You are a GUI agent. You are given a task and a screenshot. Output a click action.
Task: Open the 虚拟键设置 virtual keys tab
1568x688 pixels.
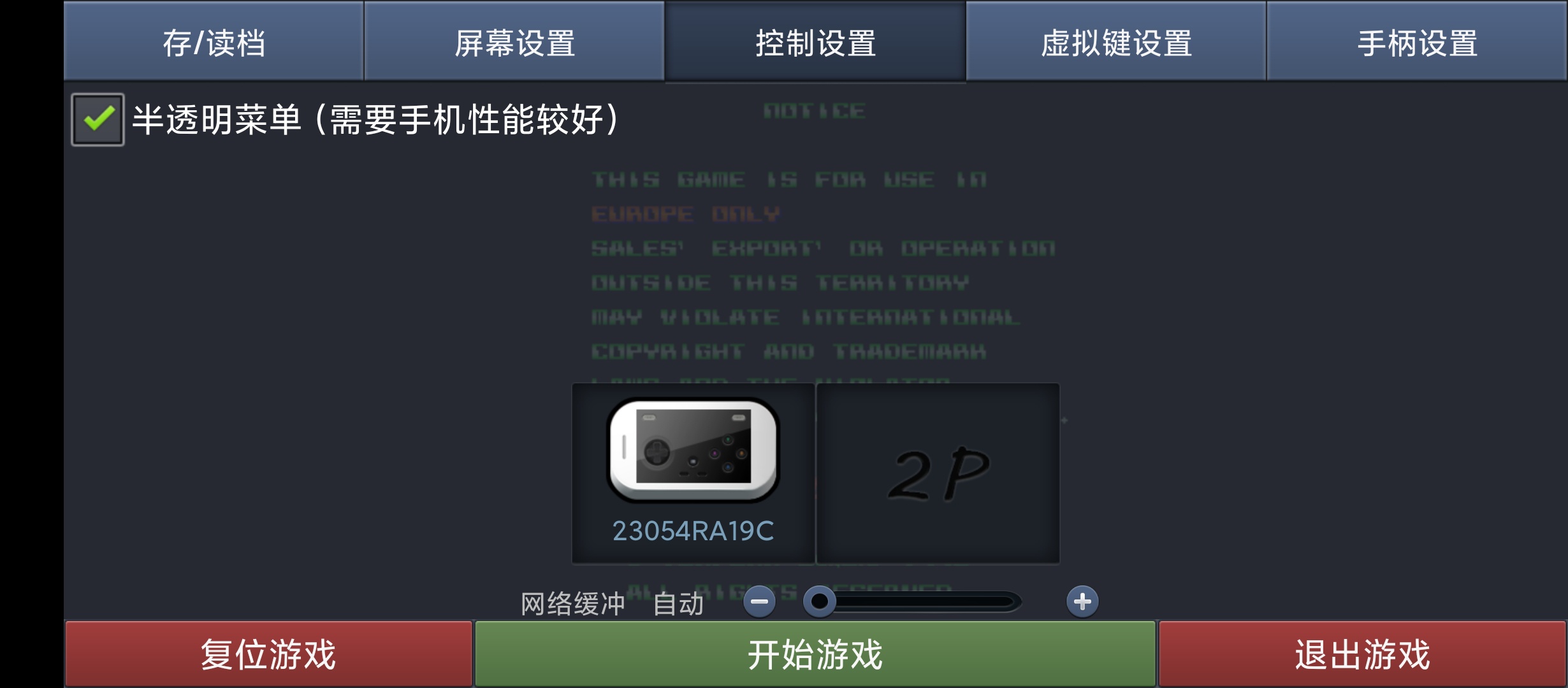[x=1116, y=41]
